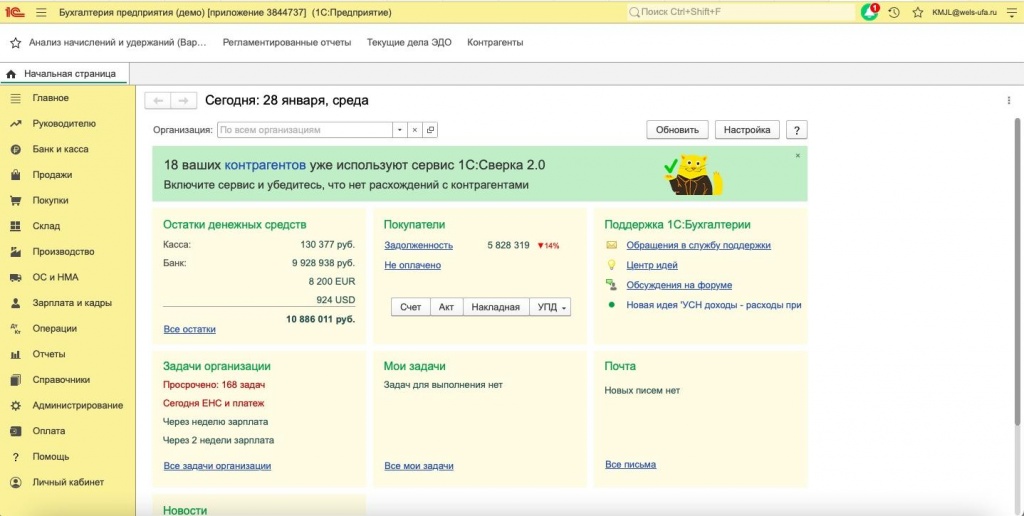Switch to the Начальная страница tab

click(65, 74)
